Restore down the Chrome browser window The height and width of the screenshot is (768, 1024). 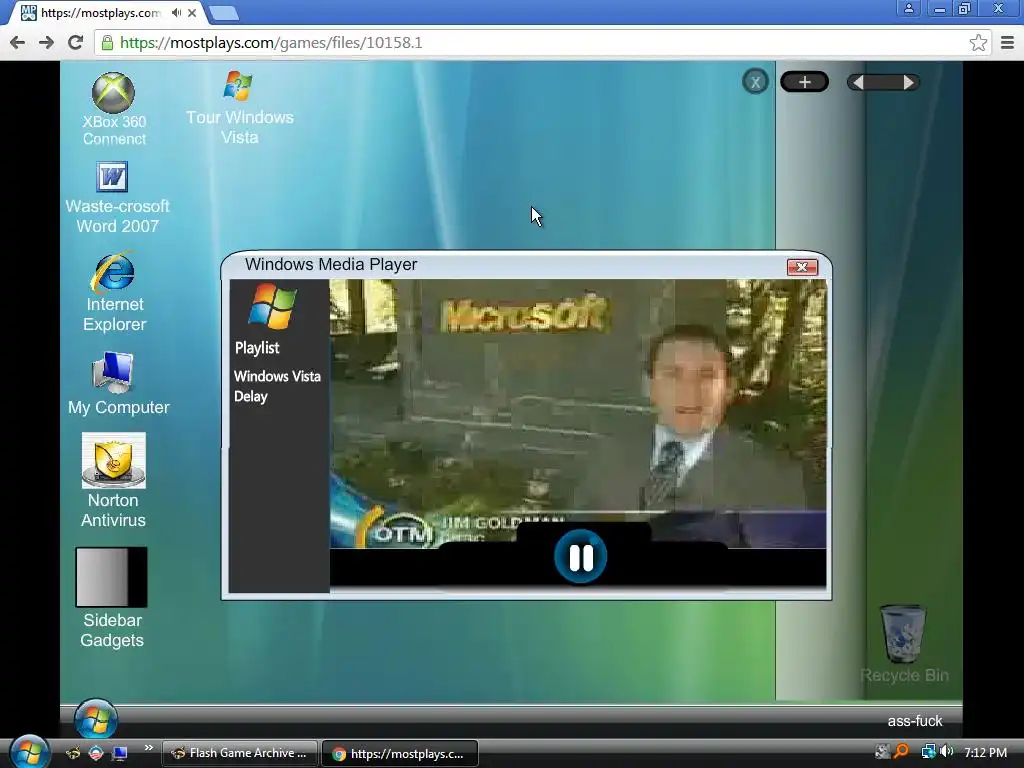click(x=964, y=8)
